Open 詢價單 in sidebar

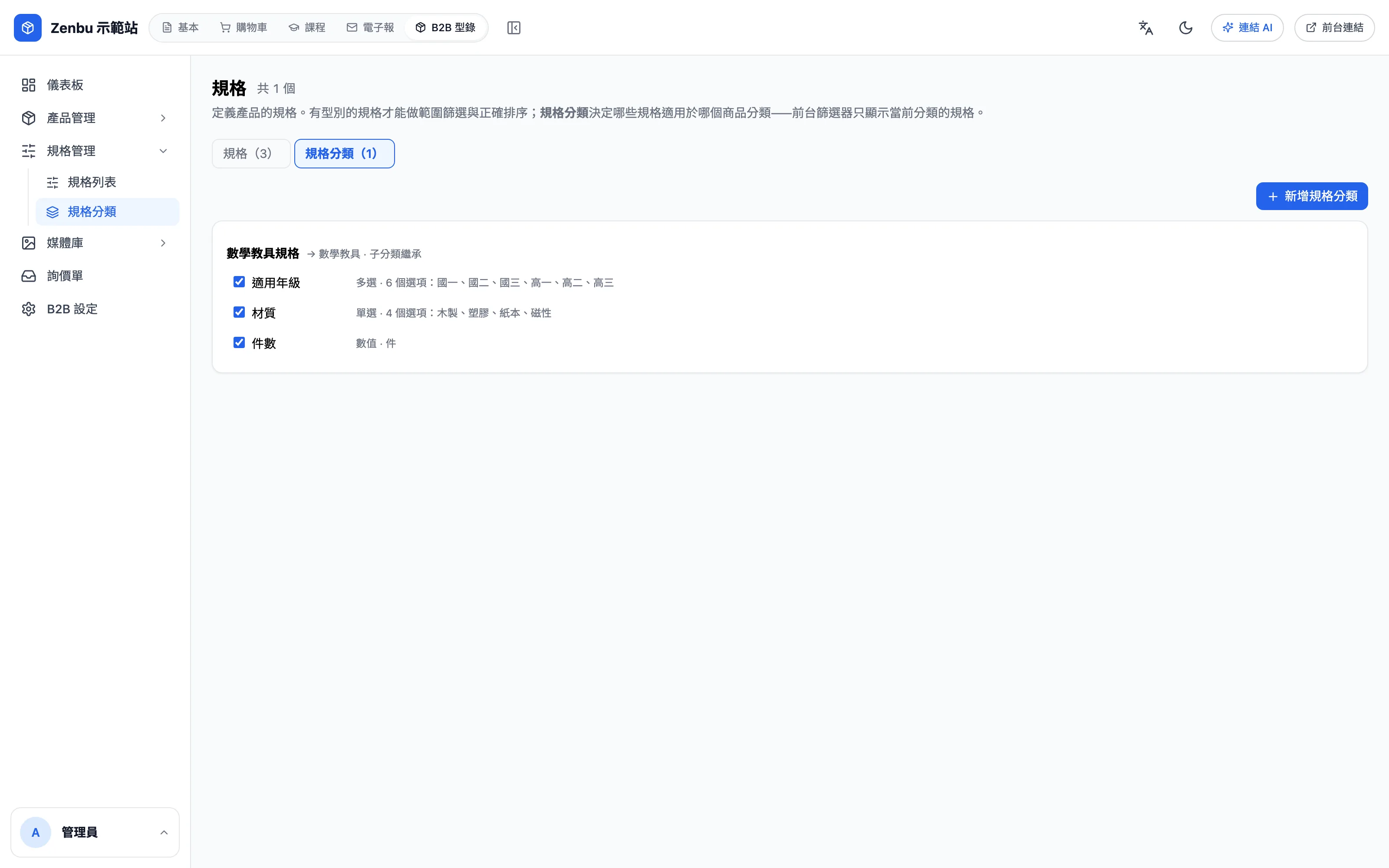(x=95, y=276)
